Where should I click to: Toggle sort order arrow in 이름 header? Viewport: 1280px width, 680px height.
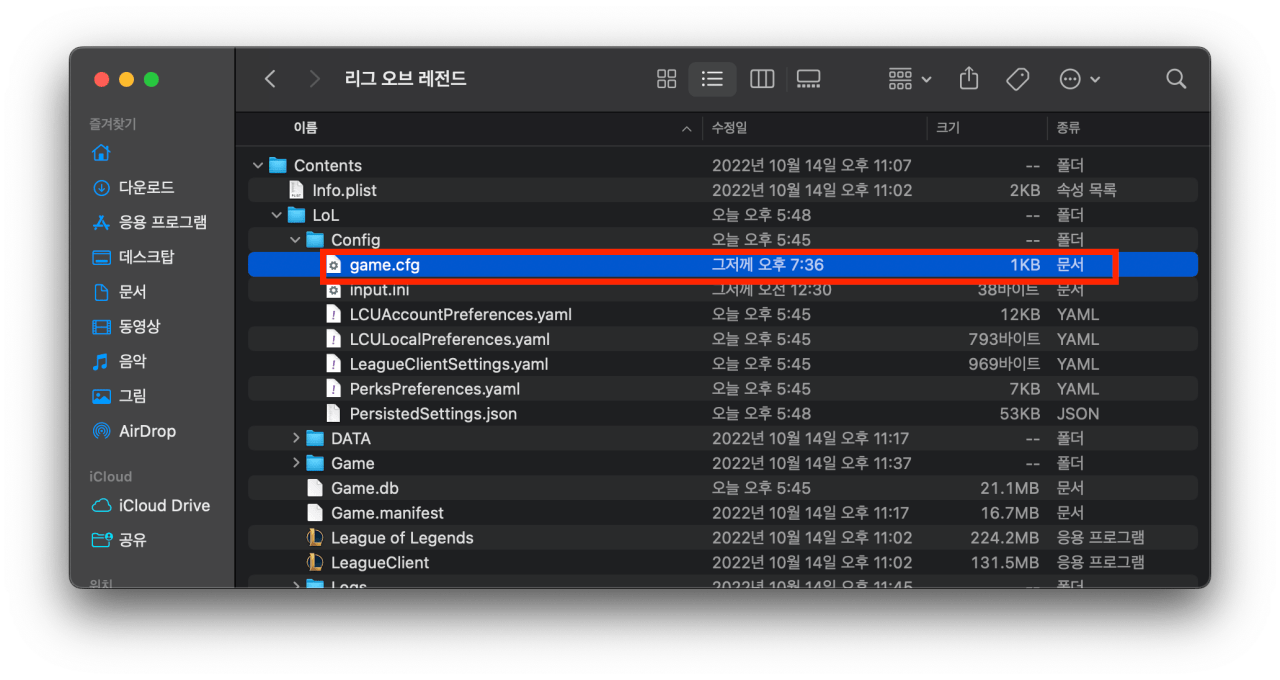(x=686, y=129)
